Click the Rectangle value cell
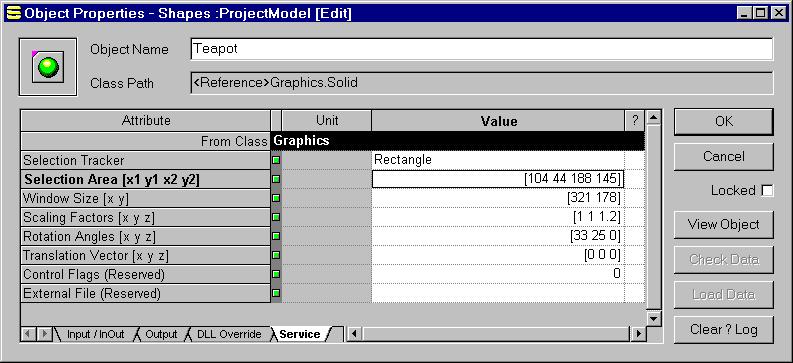 (x=498, y=160)
